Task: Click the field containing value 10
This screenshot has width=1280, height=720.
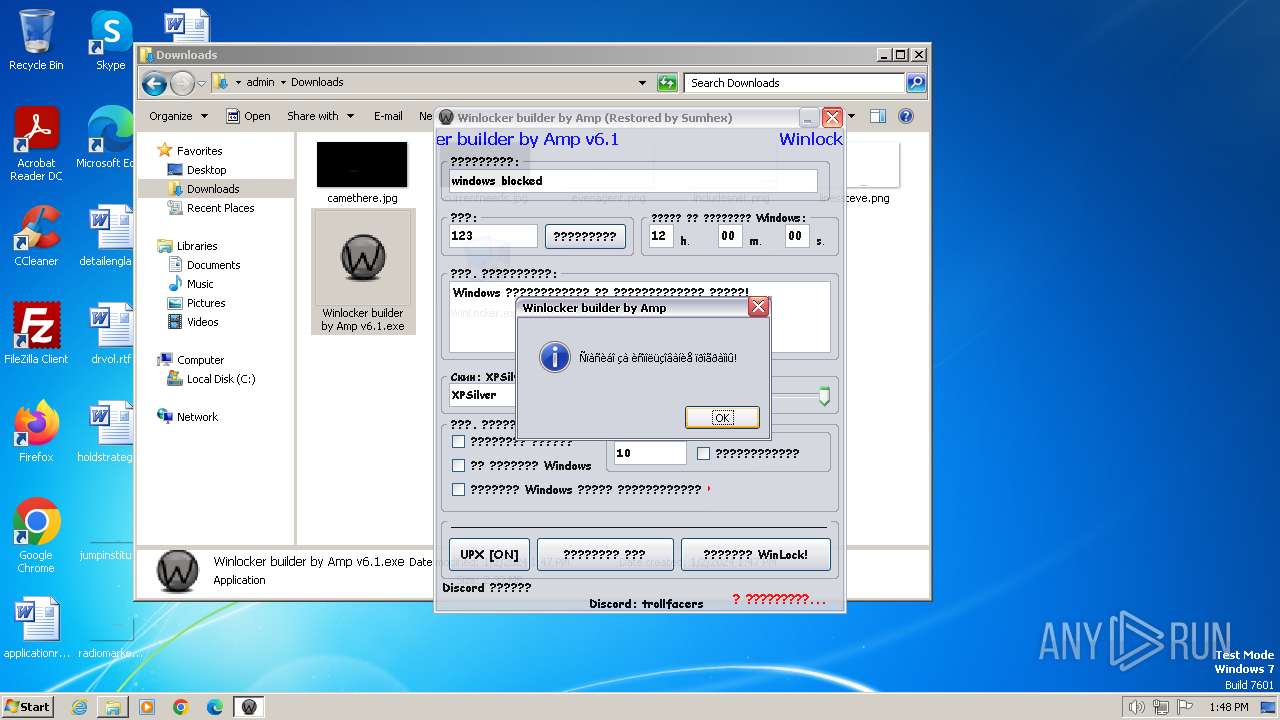Action: [x=650, y=453]
